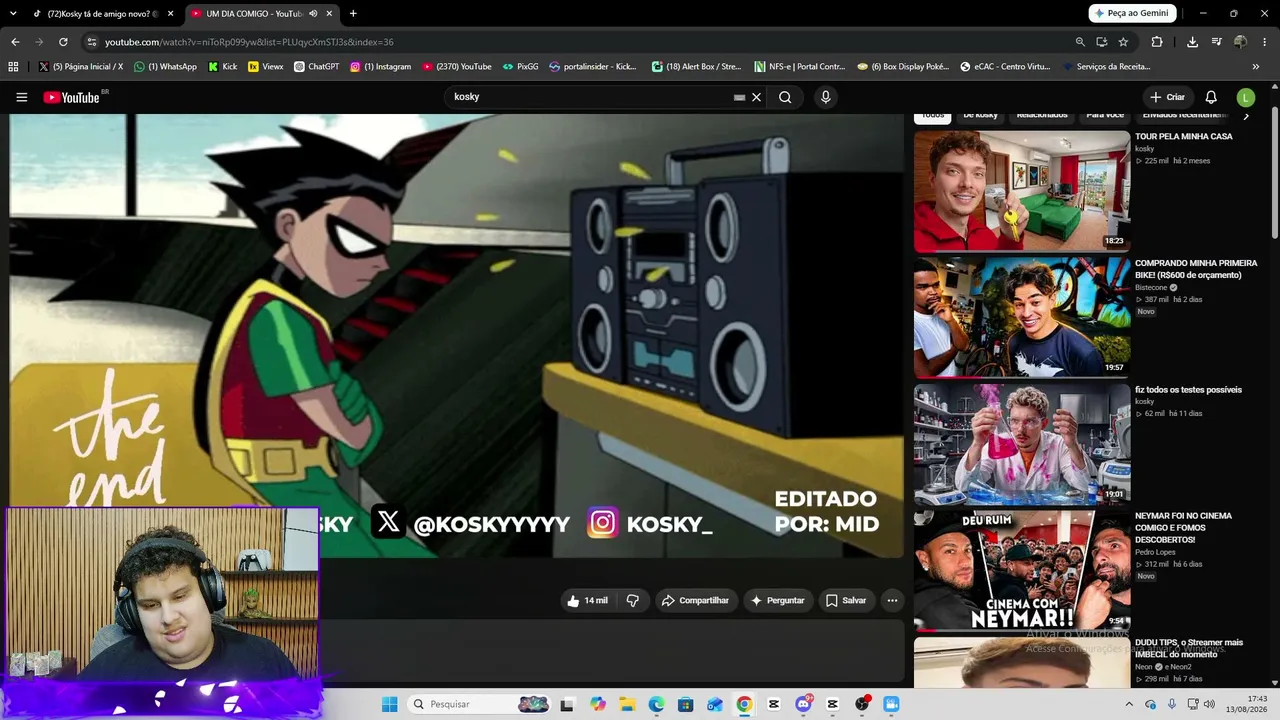Open DUDU TIPS video title

pyautogui.click(x=1189, y=648)
